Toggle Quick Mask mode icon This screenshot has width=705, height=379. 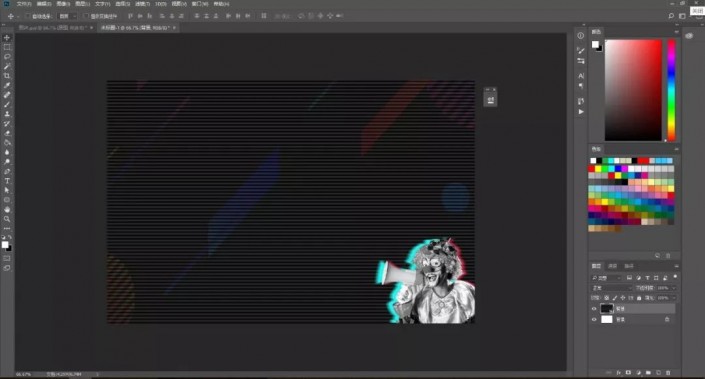point(7,259)
